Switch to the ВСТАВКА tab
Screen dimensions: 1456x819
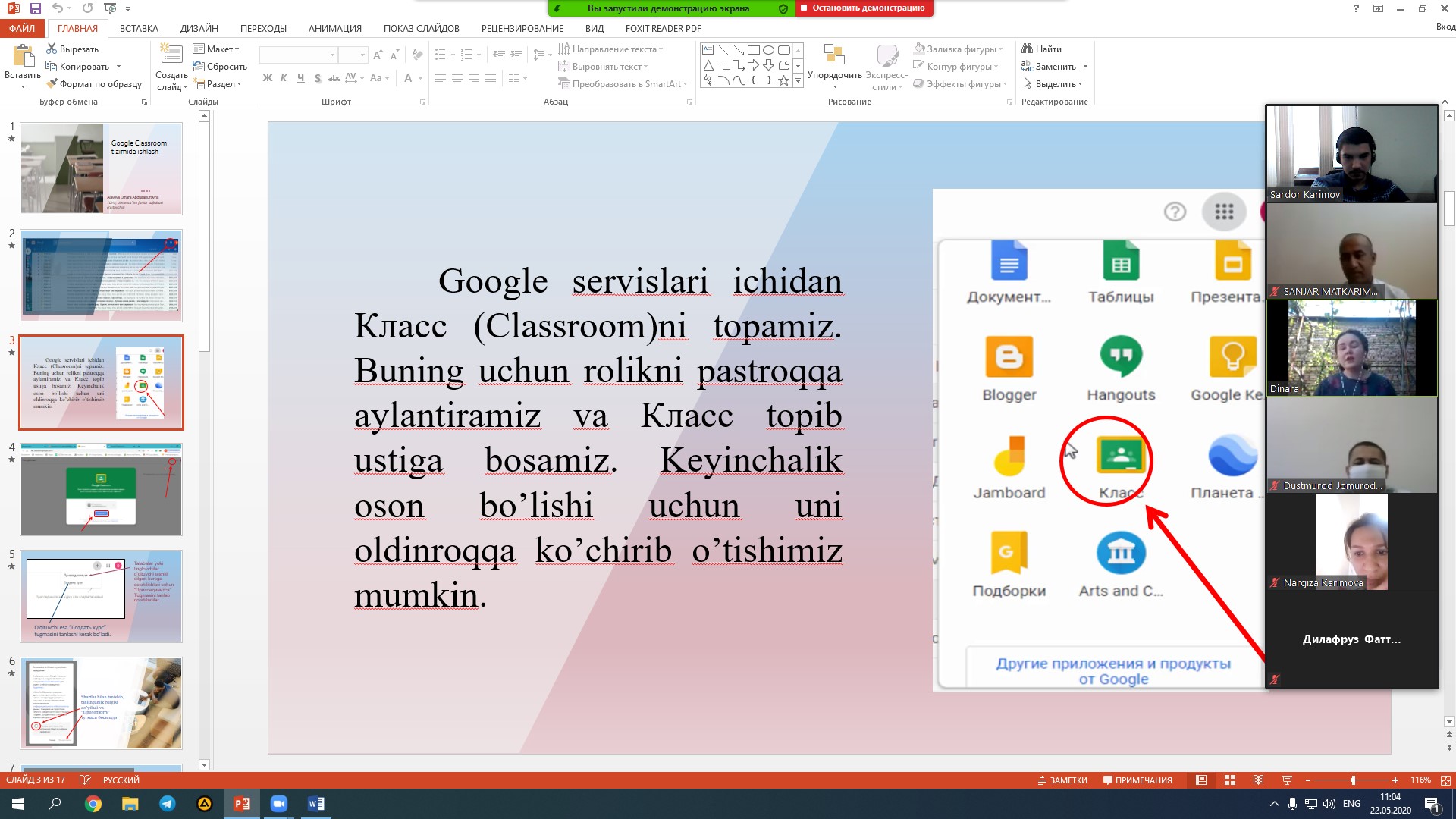click(x=139, y=28)
